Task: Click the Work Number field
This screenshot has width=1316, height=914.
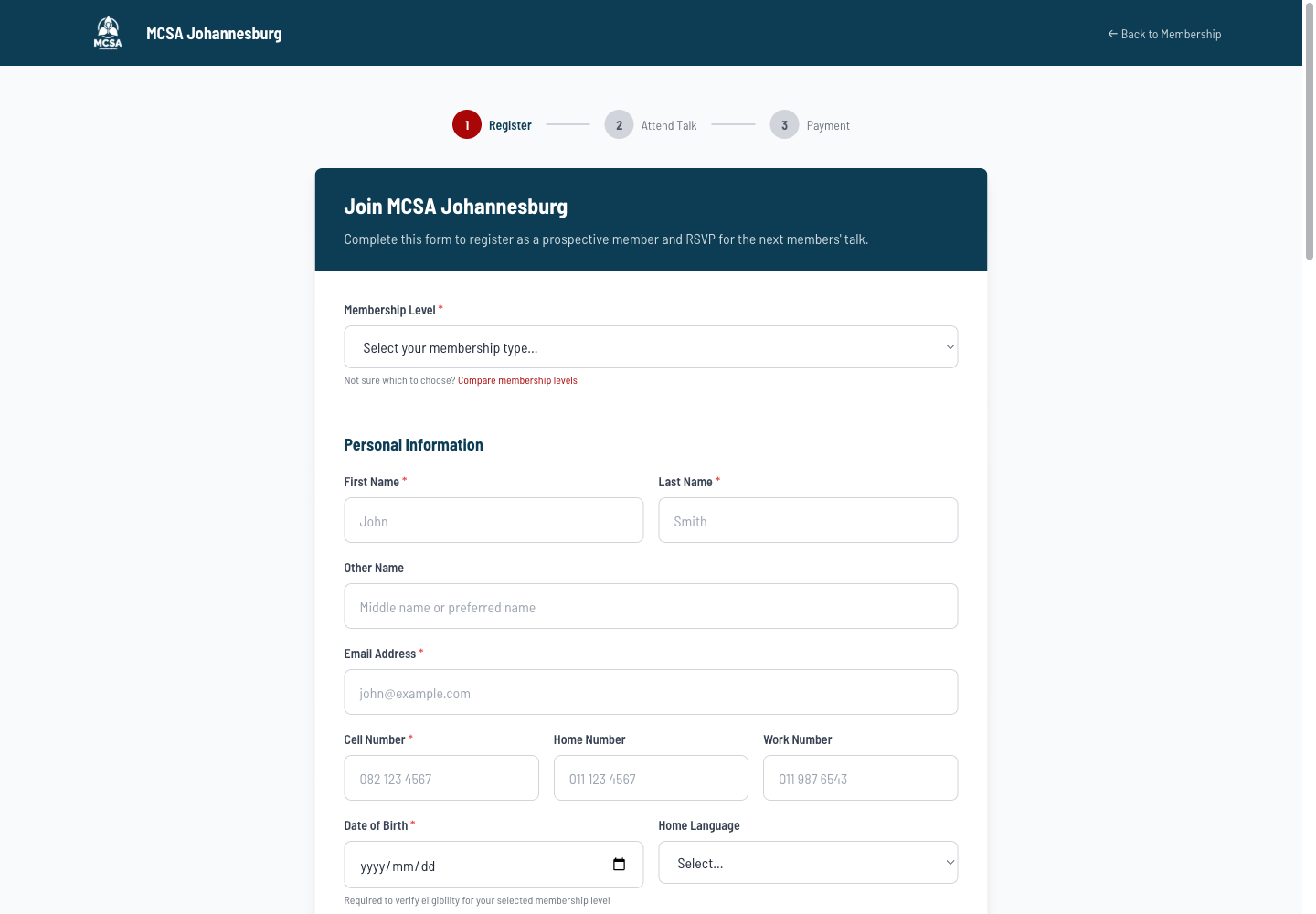Action: pyautogui.click(x=860, y=778)
